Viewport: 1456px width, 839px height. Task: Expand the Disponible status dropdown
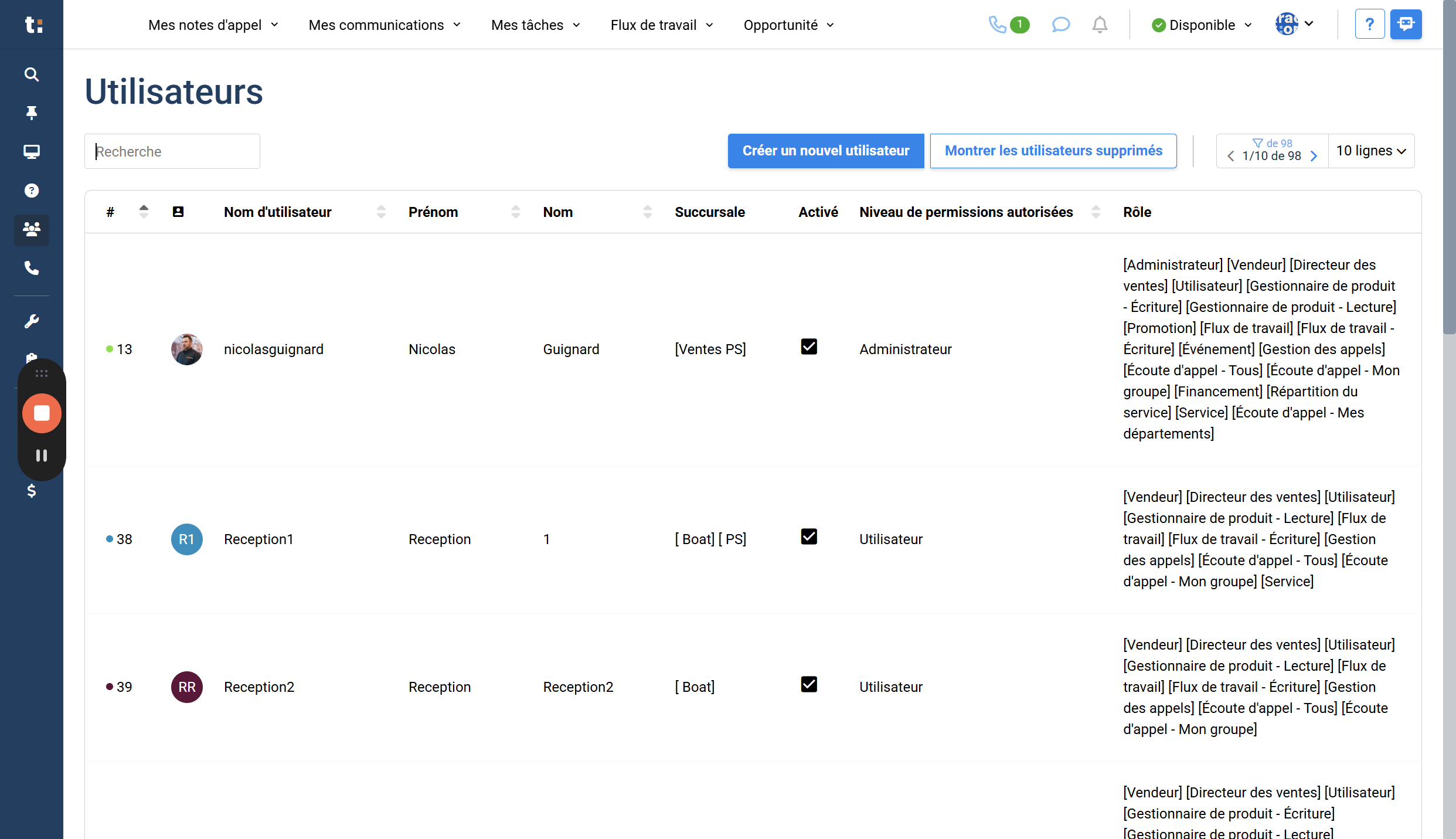pyautogui.click(x=1202, y=25)
